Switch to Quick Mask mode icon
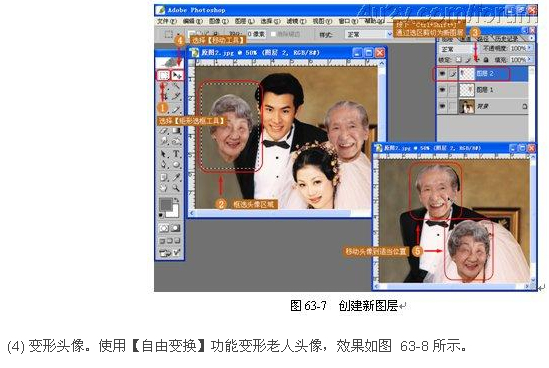Viewport: 549px width, 368px height. (176, 228)
